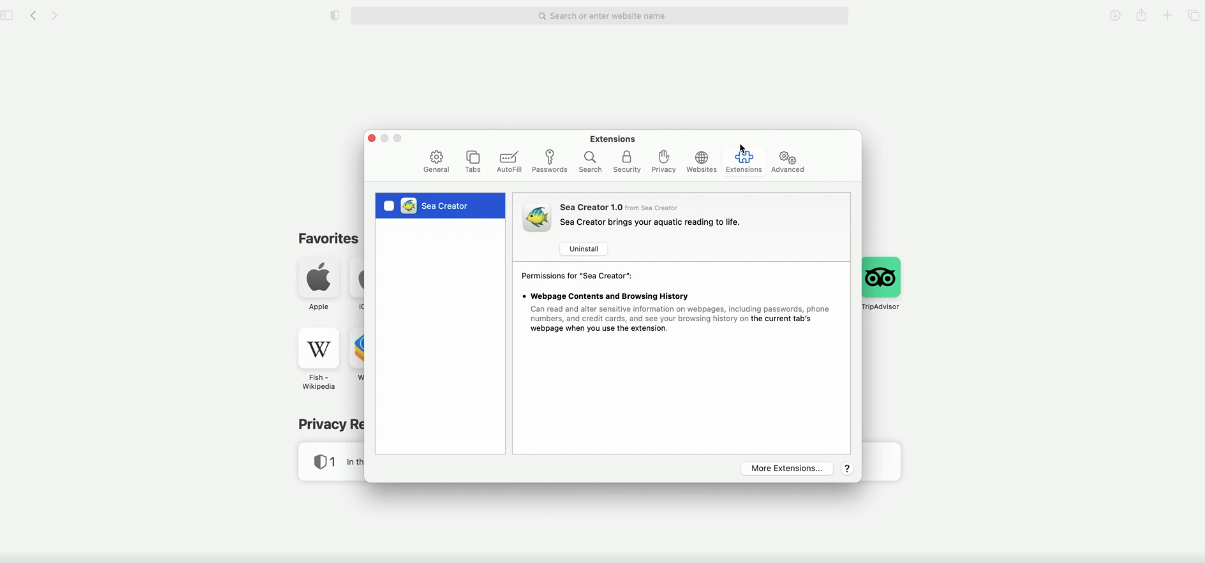Open the General preferences tab
This screenshot has width=1205, height=563.
click(x=436, y=162)
